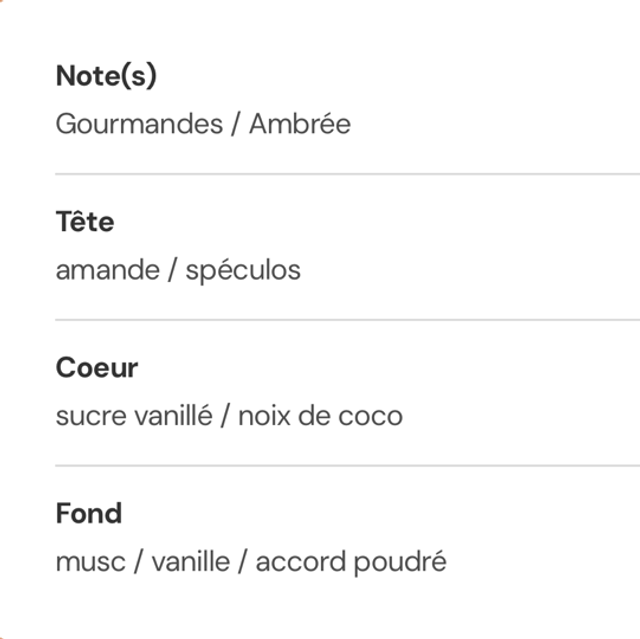Click the vanille base note
Screen dimensions: 640x639
(190, 562)
